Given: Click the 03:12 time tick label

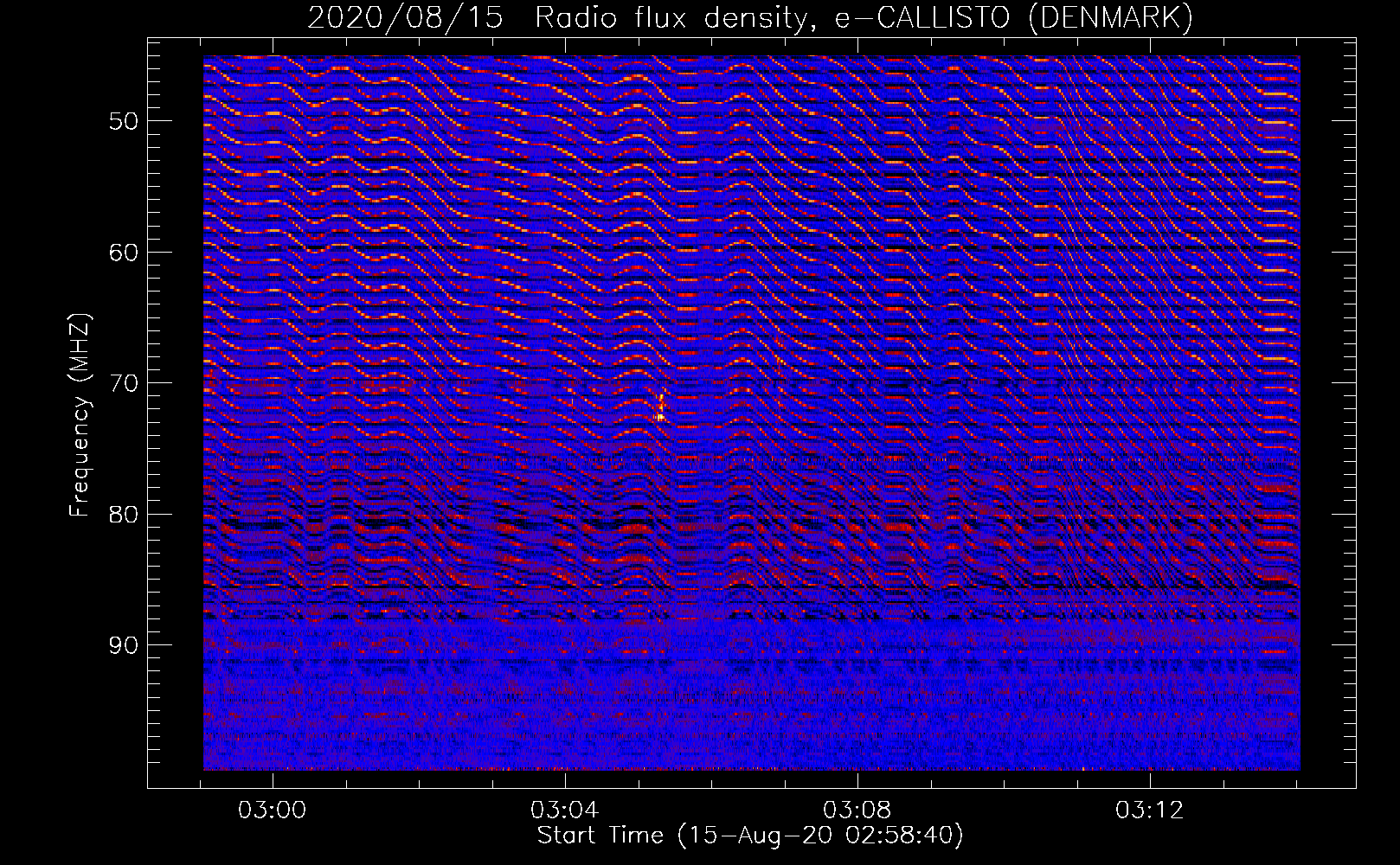Looking at the screenshot, I should [x=1150, y=811].
